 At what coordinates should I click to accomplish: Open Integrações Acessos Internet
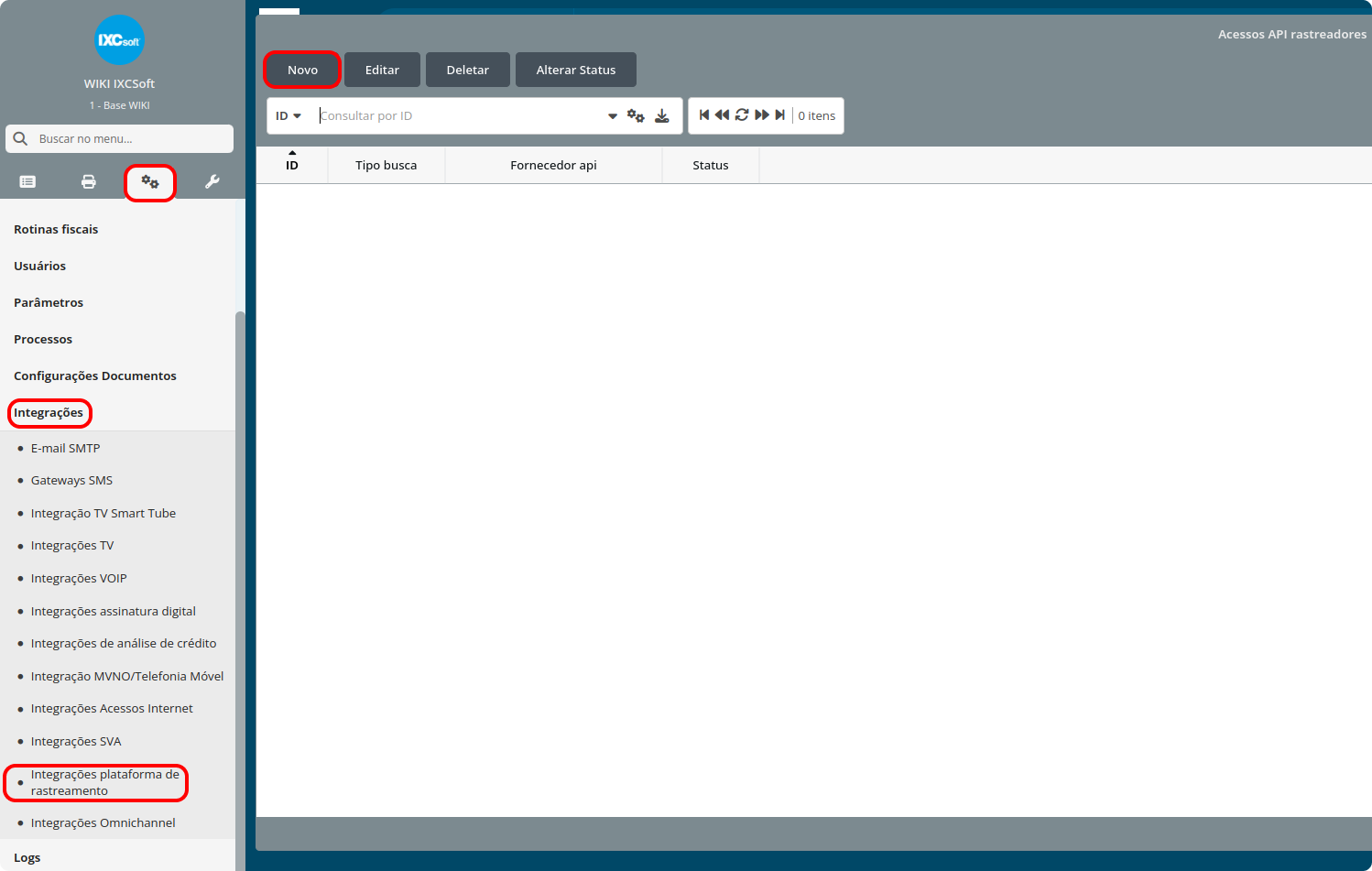coord(112,709)
